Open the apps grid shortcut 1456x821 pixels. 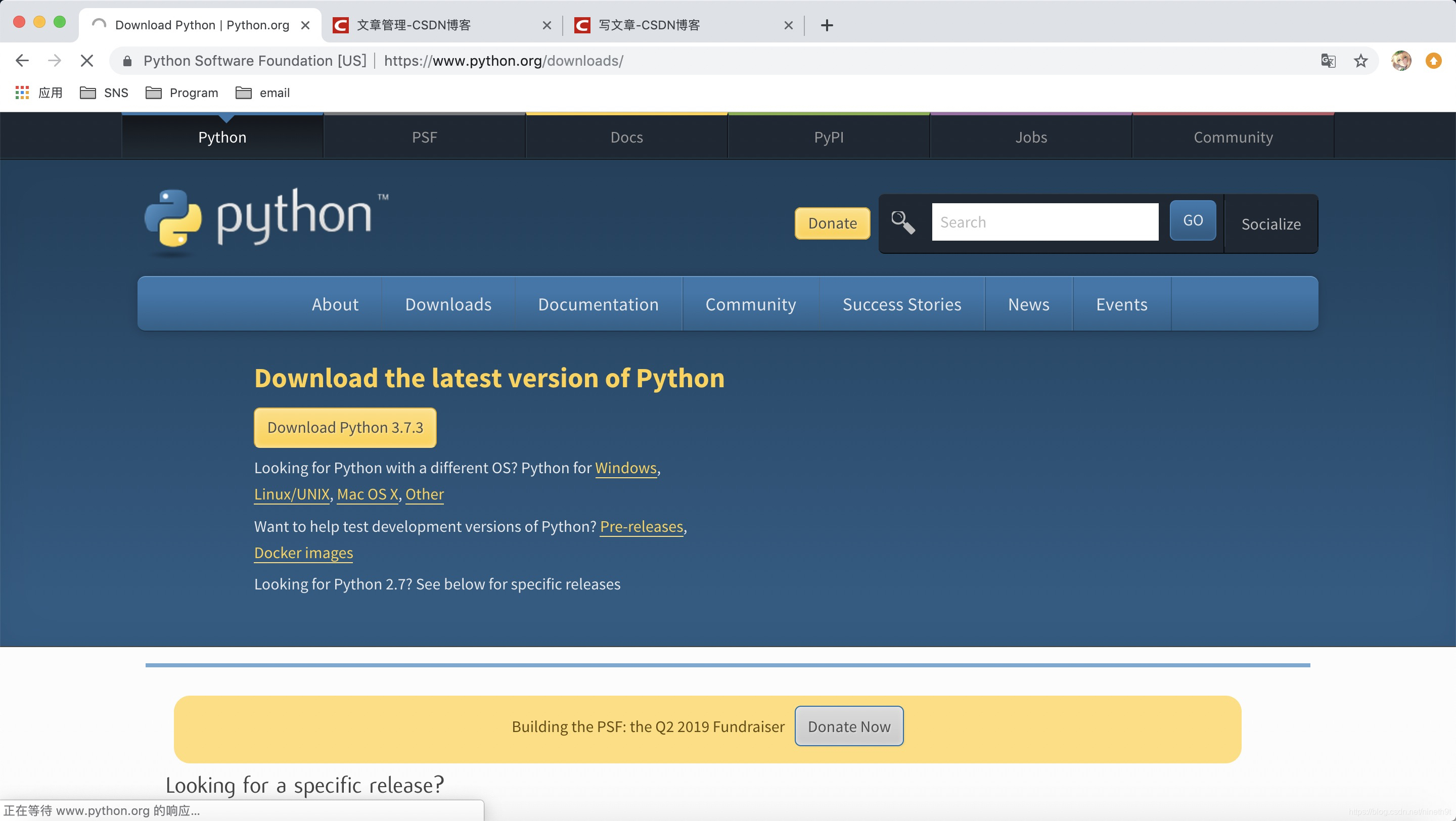coord(22,93)
